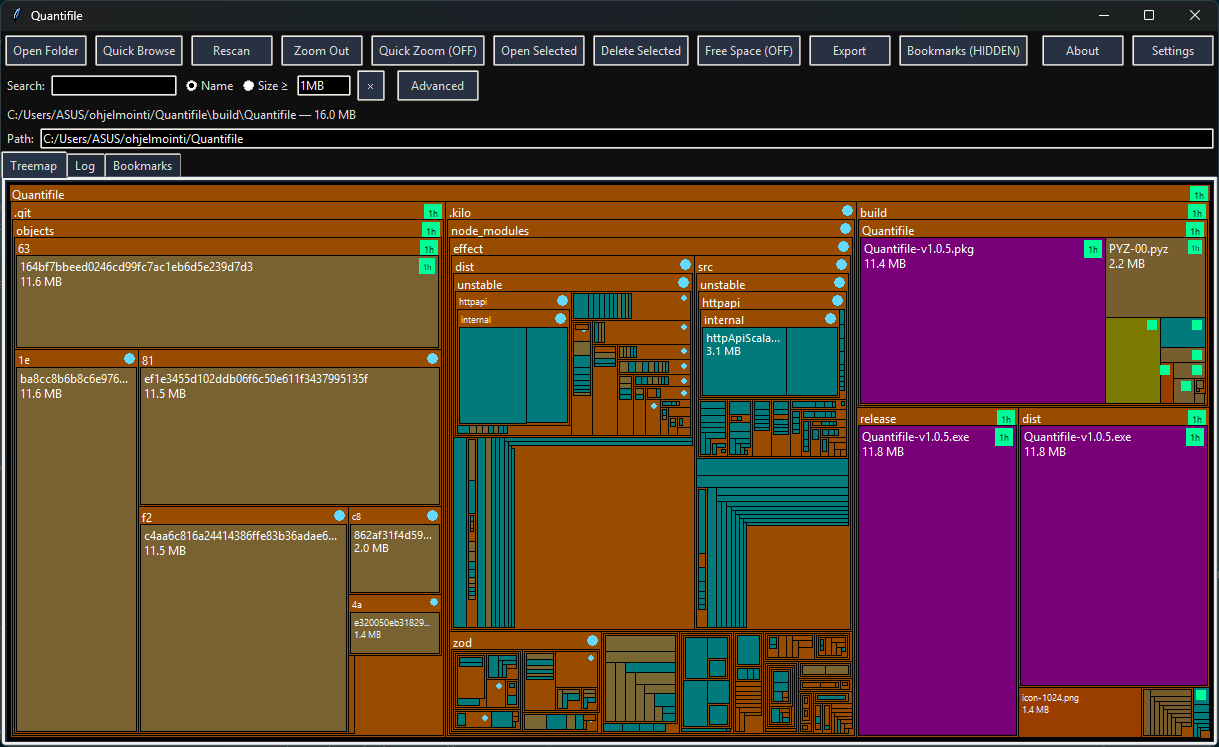Click the blue dot on folder 1e
This screenshot has height=747, width=1219.
(x=129, y=358)
